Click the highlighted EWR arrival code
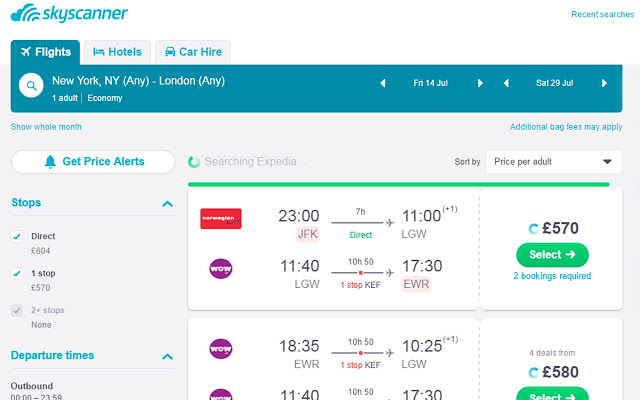The width and height of the screenshot is (640, 400). pyautogui.click(x=416, y=284)
